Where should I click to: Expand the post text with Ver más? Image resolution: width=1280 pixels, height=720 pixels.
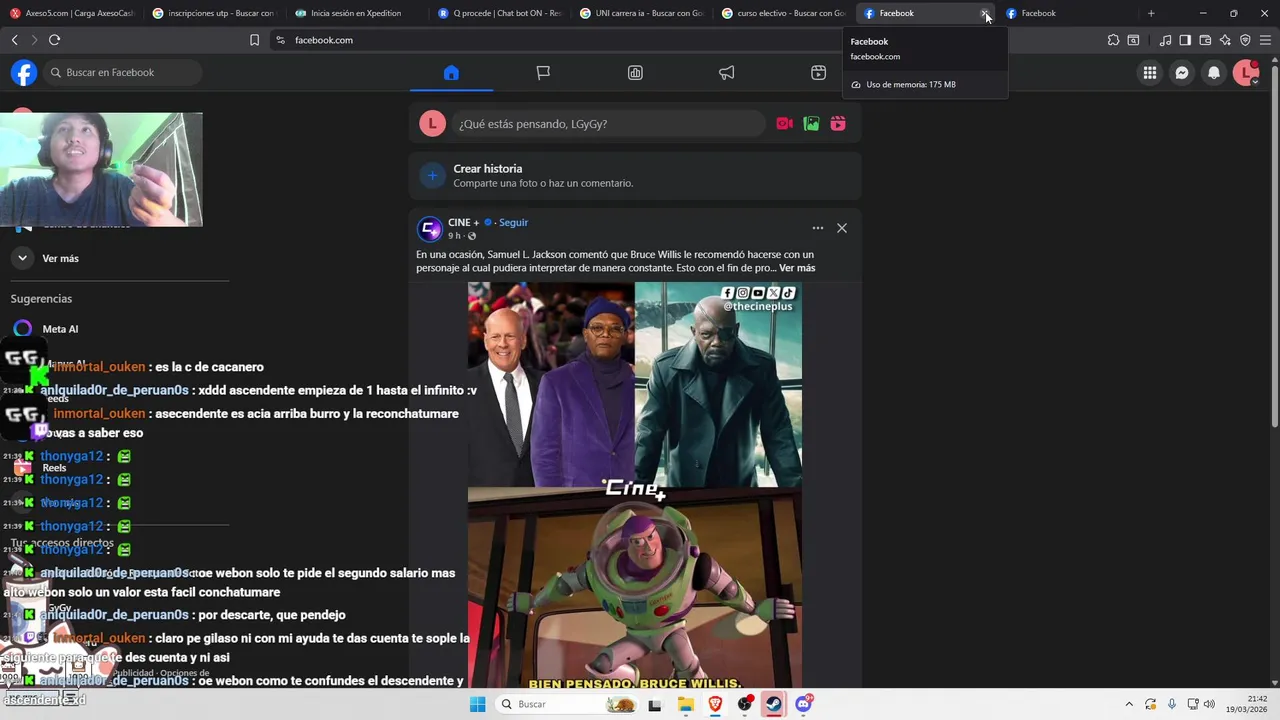(x=797, y=268)
